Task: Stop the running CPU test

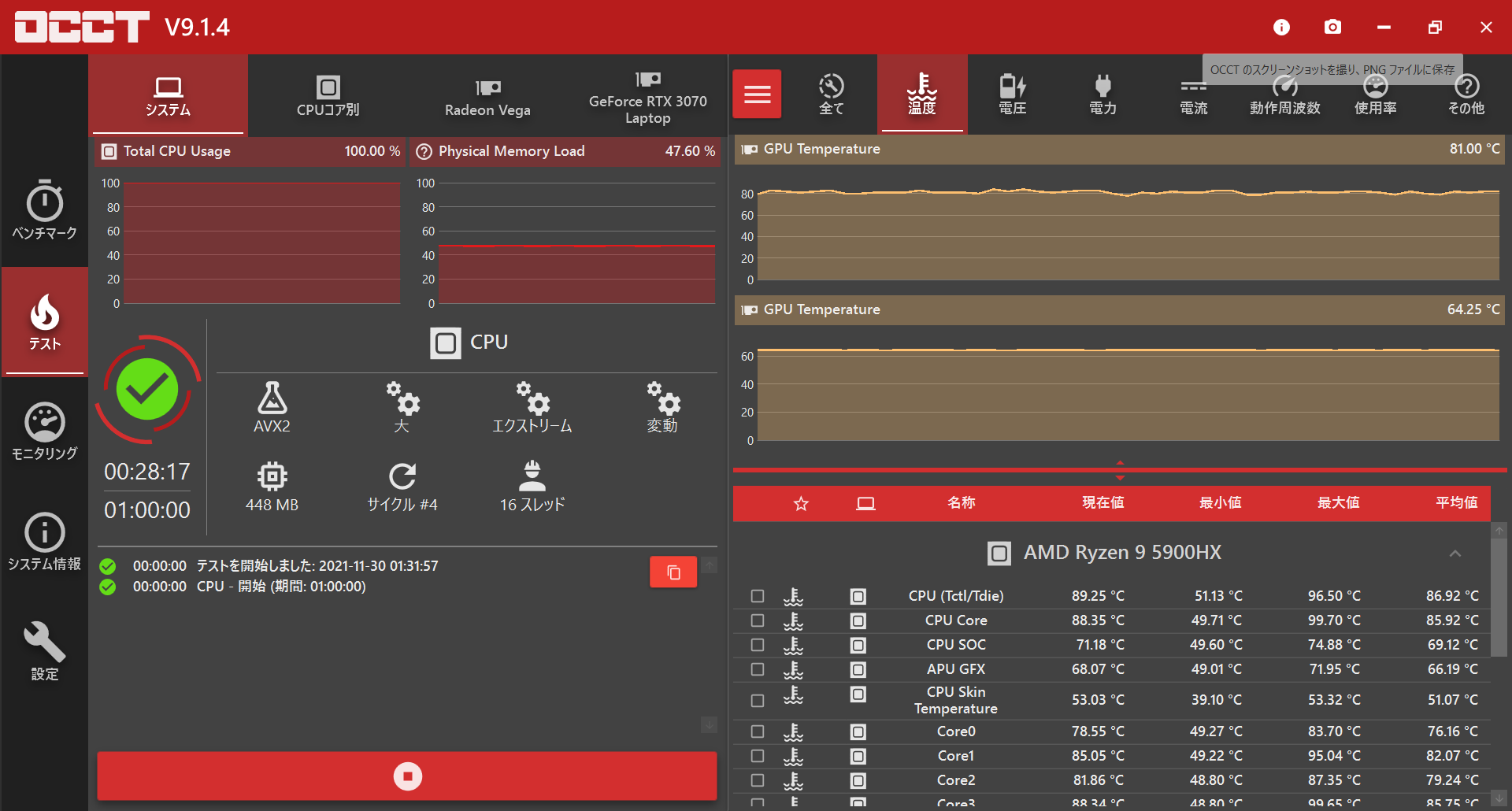Action: pos(407,776)
